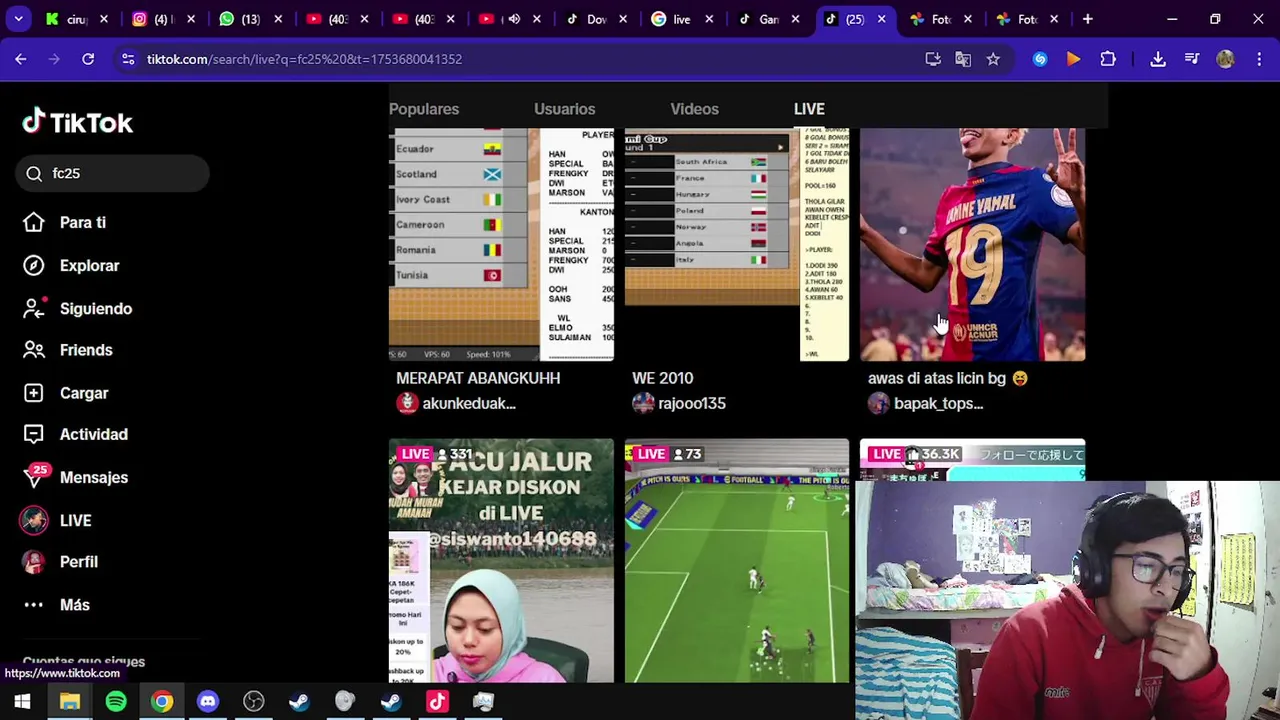Select the LIVE results tab
Screen dimensions: 1280x720
pos(809,109)
